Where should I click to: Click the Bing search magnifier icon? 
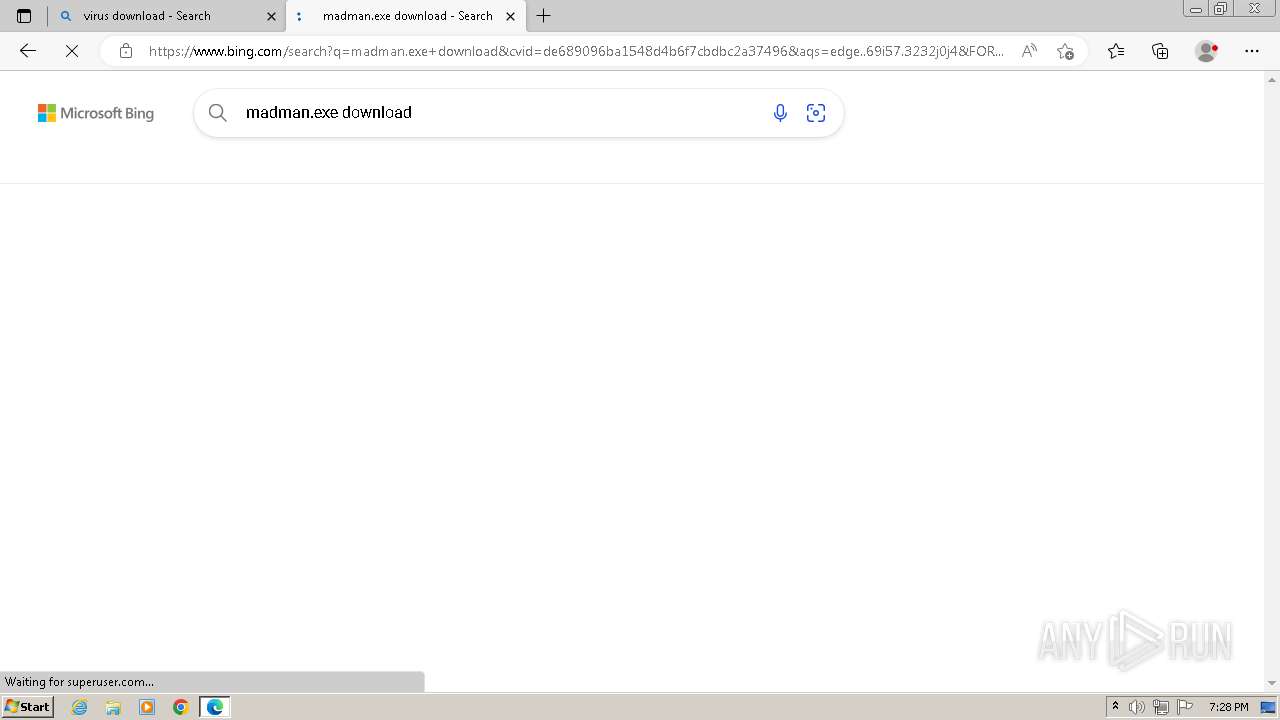coord(217,113)
